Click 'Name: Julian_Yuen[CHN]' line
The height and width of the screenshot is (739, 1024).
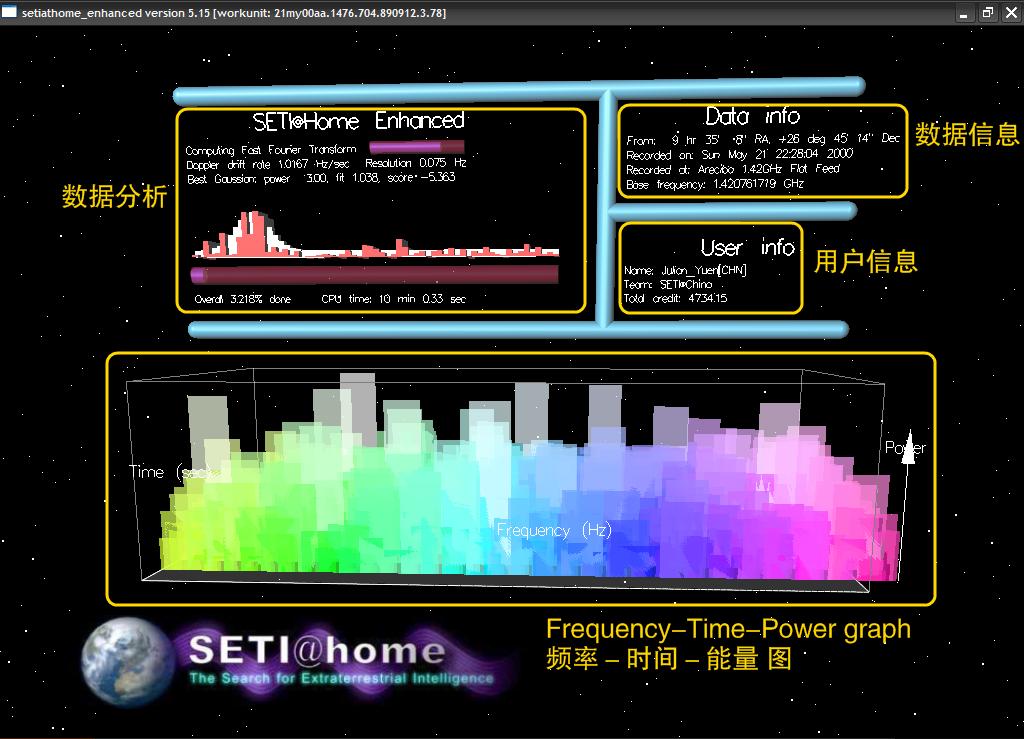pos(685,270)
